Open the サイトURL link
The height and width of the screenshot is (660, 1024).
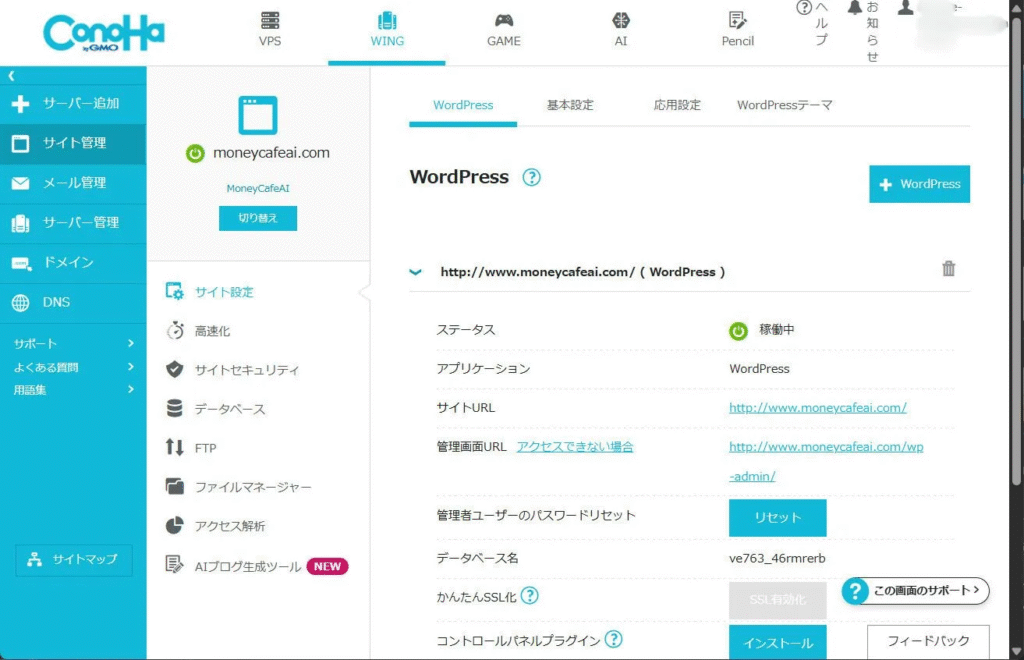(x=818, y=407)
